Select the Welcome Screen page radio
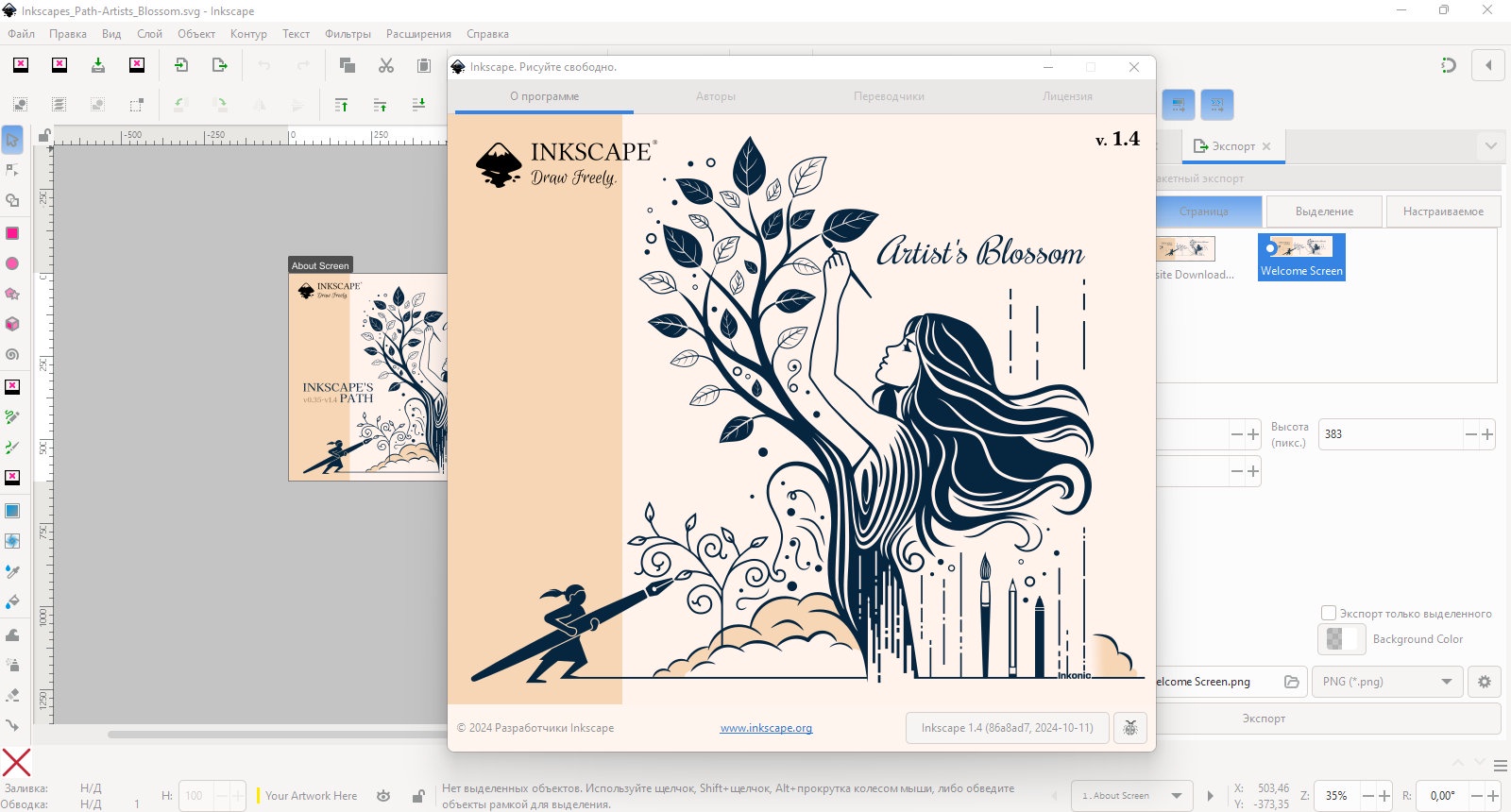 (x=1271, y=248)
